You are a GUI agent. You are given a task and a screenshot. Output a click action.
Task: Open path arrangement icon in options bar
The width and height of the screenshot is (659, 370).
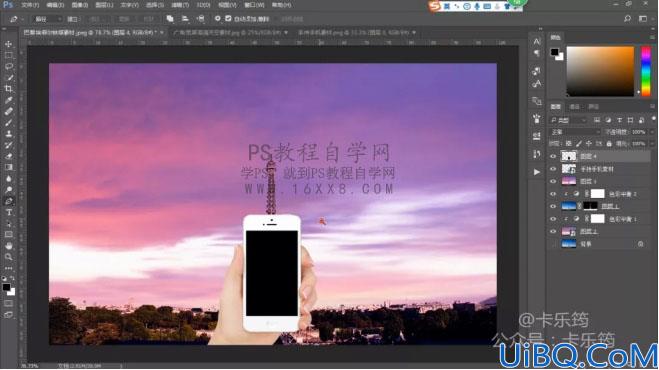200,19
